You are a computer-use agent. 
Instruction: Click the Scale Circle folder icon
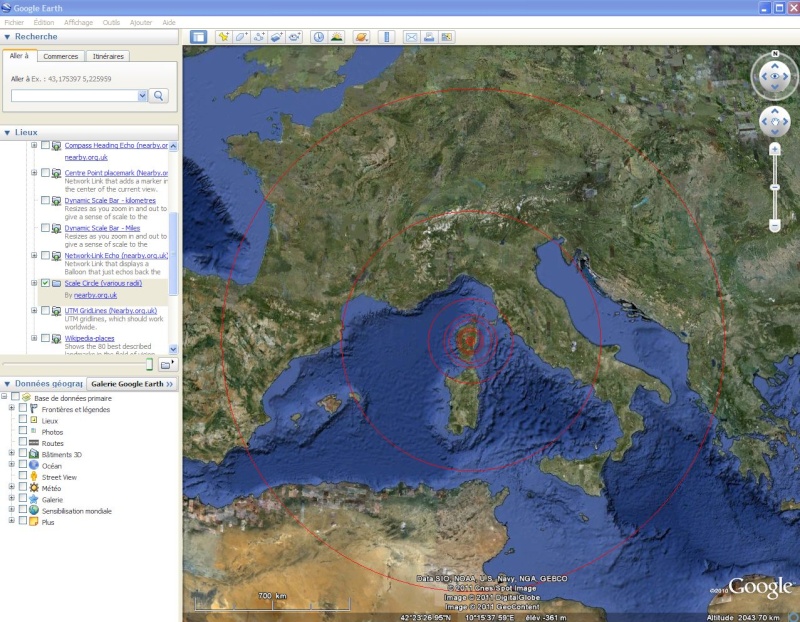tap(56, 283)
